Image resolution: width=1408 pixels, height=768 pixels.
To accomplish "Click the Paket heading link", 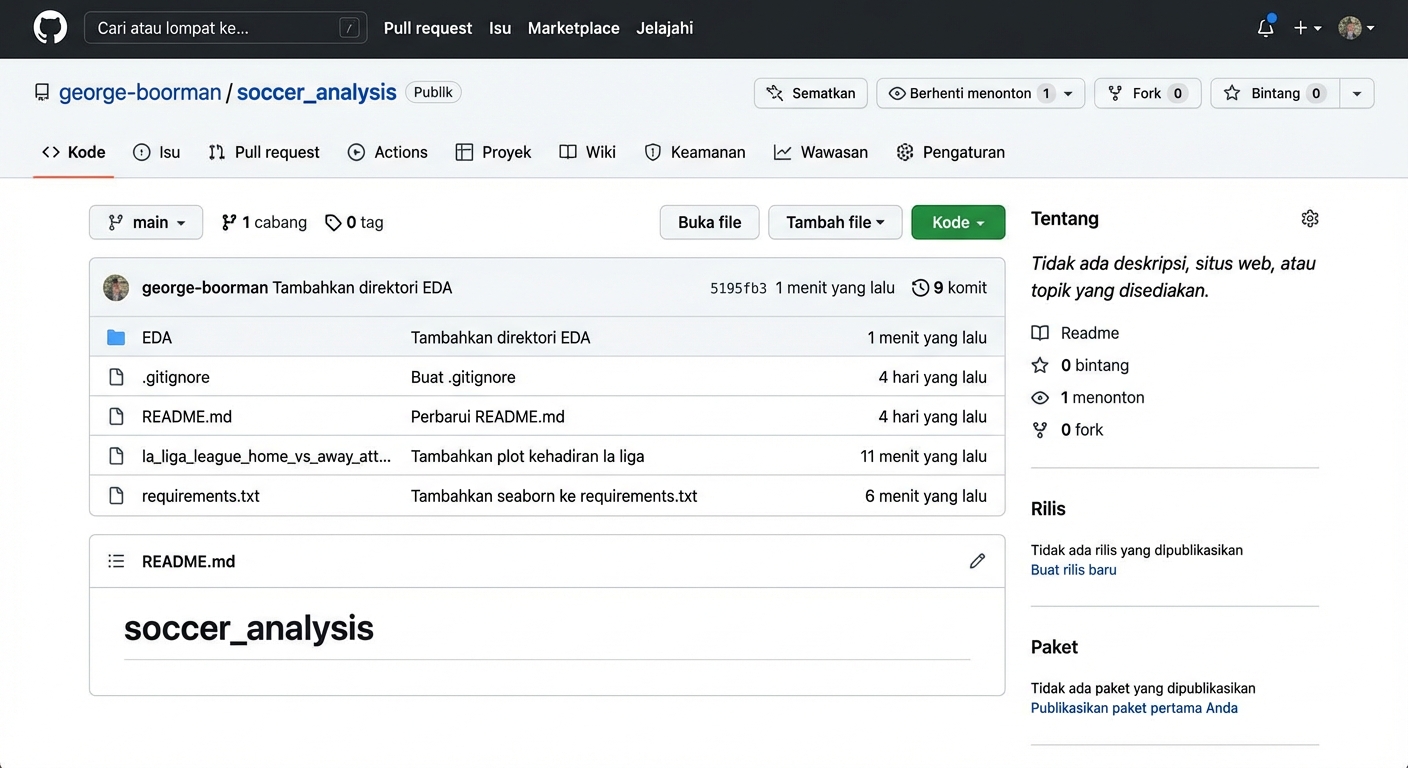I will [x=1054, y=647].
